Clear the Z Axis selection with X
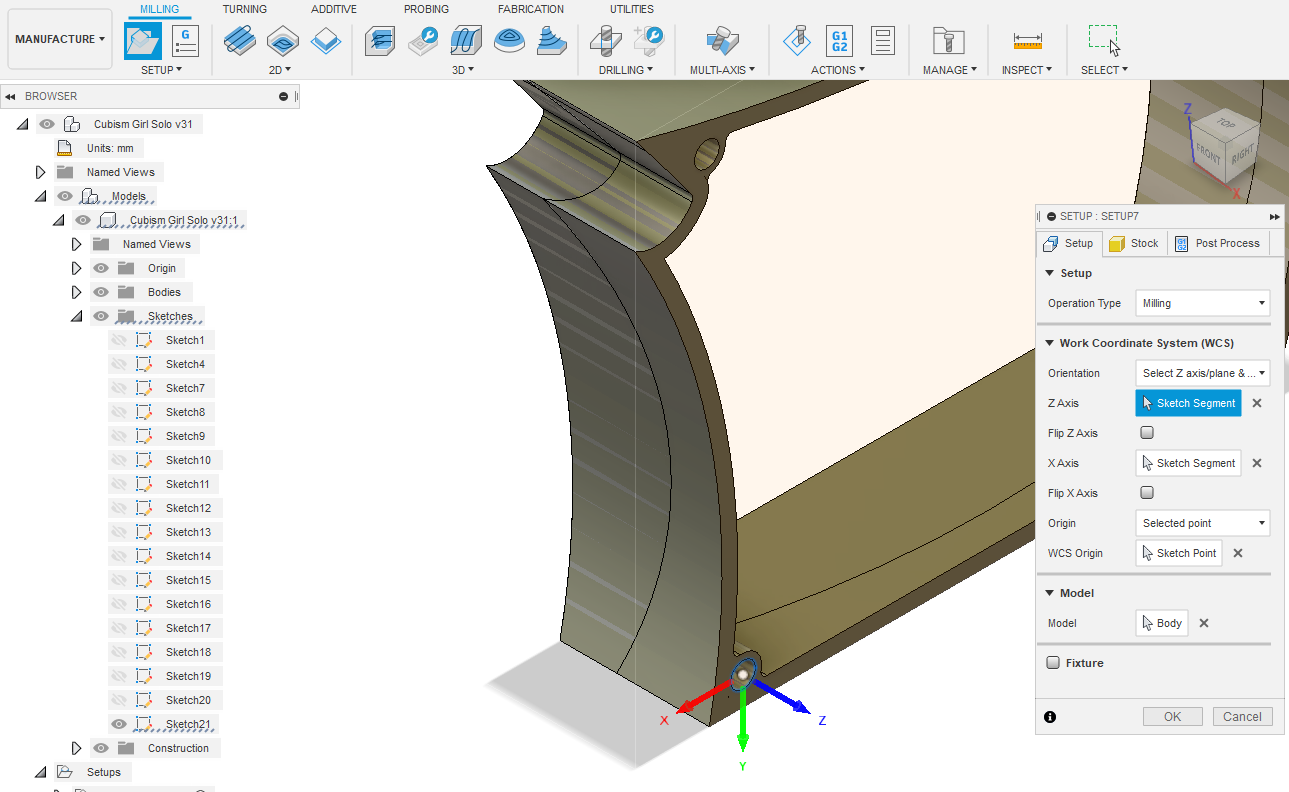This screenshot has height=792, width=1289. click(1257, 403)
